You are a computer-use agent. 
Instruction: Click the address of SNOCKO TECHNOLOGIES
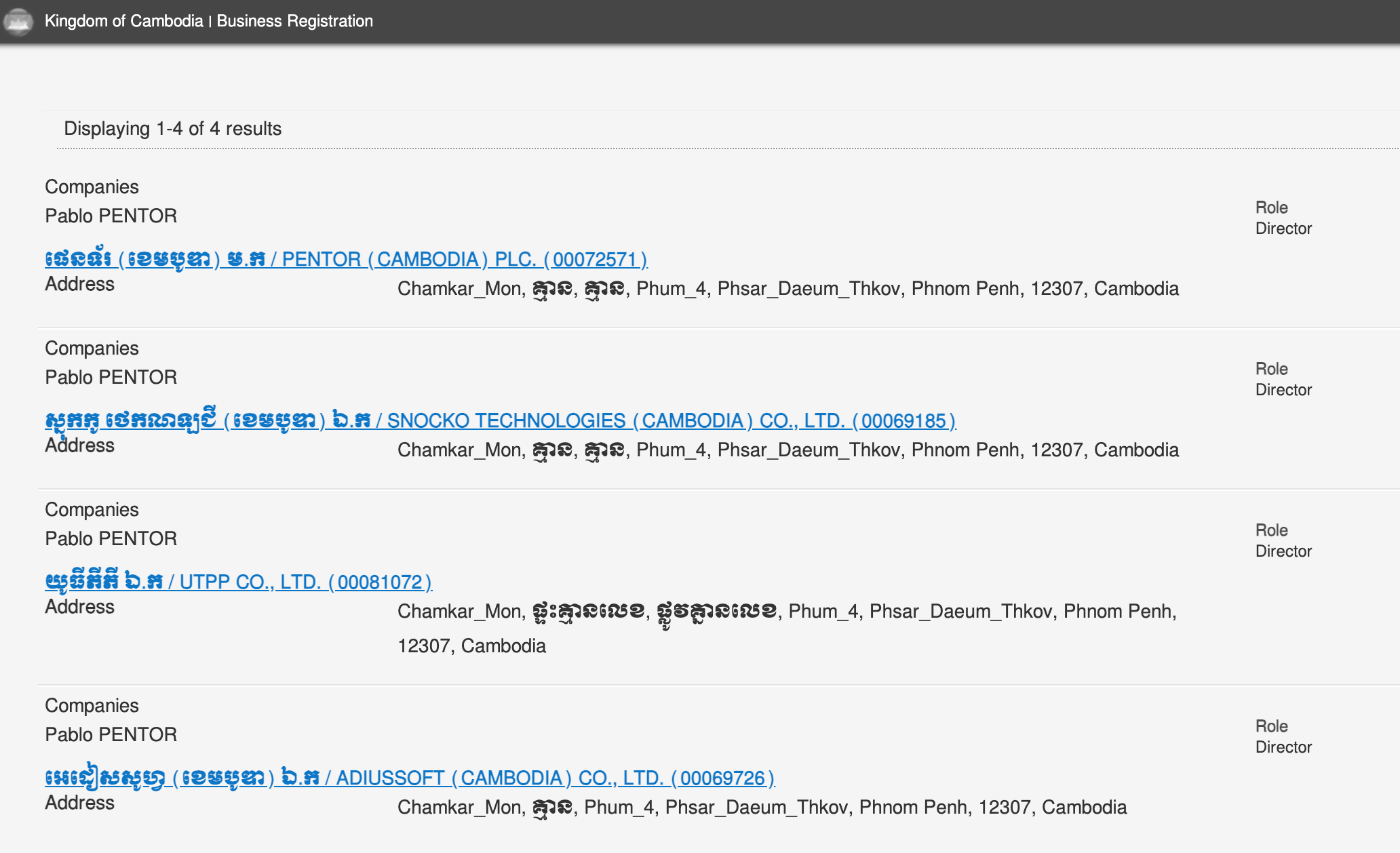[787, 450]
